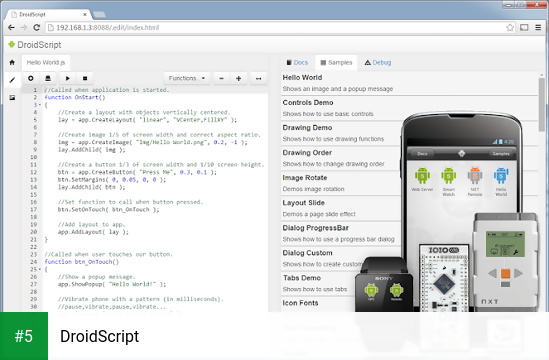Bookmark this page with the star icon
Screen dimensions: 549x360
coord(510,27)
